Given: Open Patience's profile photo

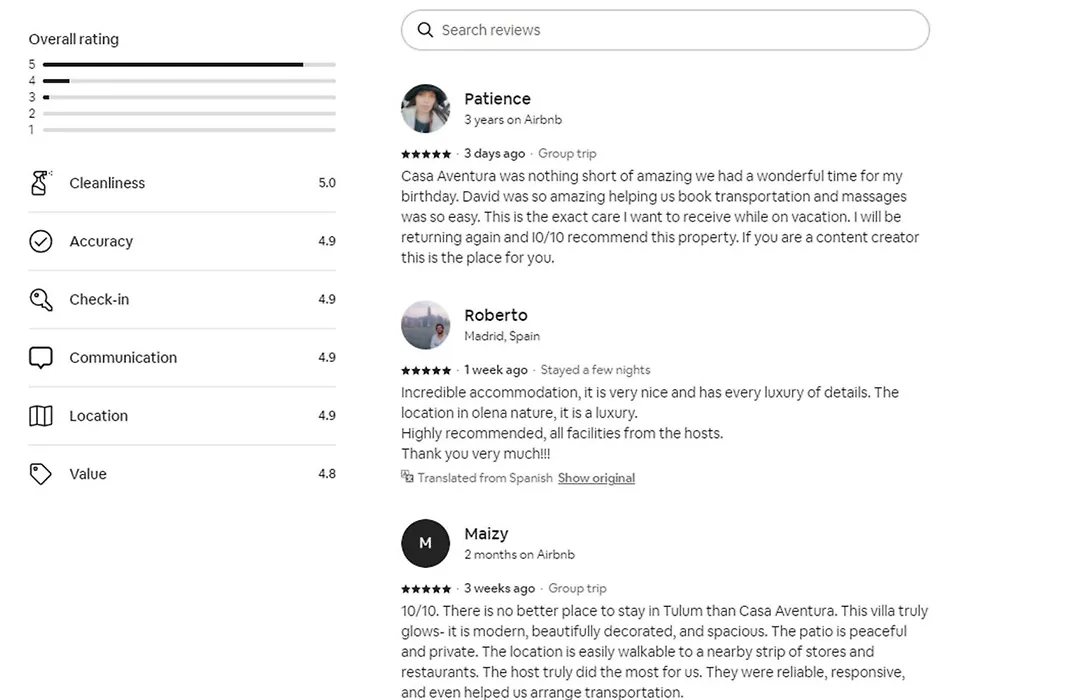Looking at the screenshot, I should [x=426, y=109].
